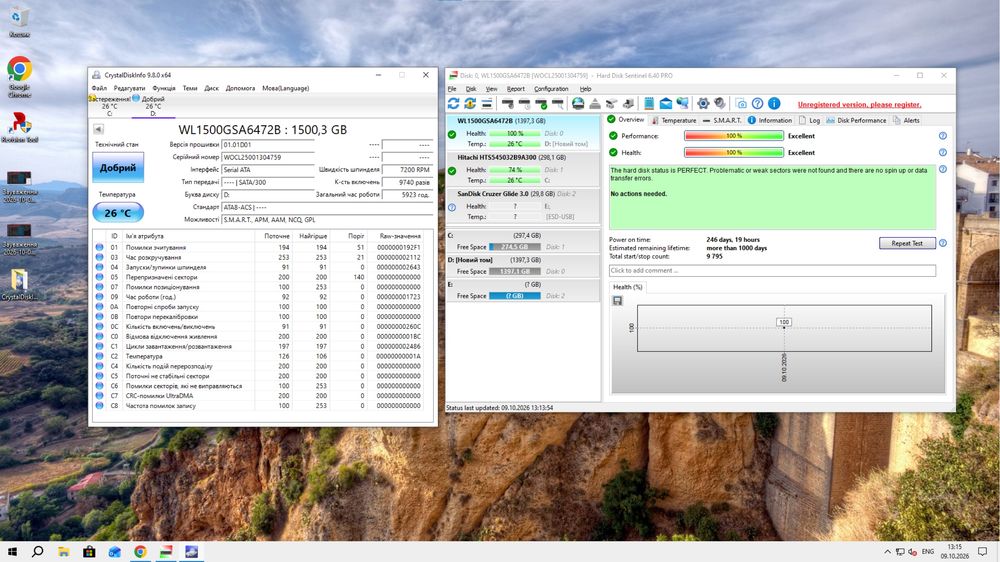Switch to the Log tab
1000x562 pixels.
tap(809, 120)
